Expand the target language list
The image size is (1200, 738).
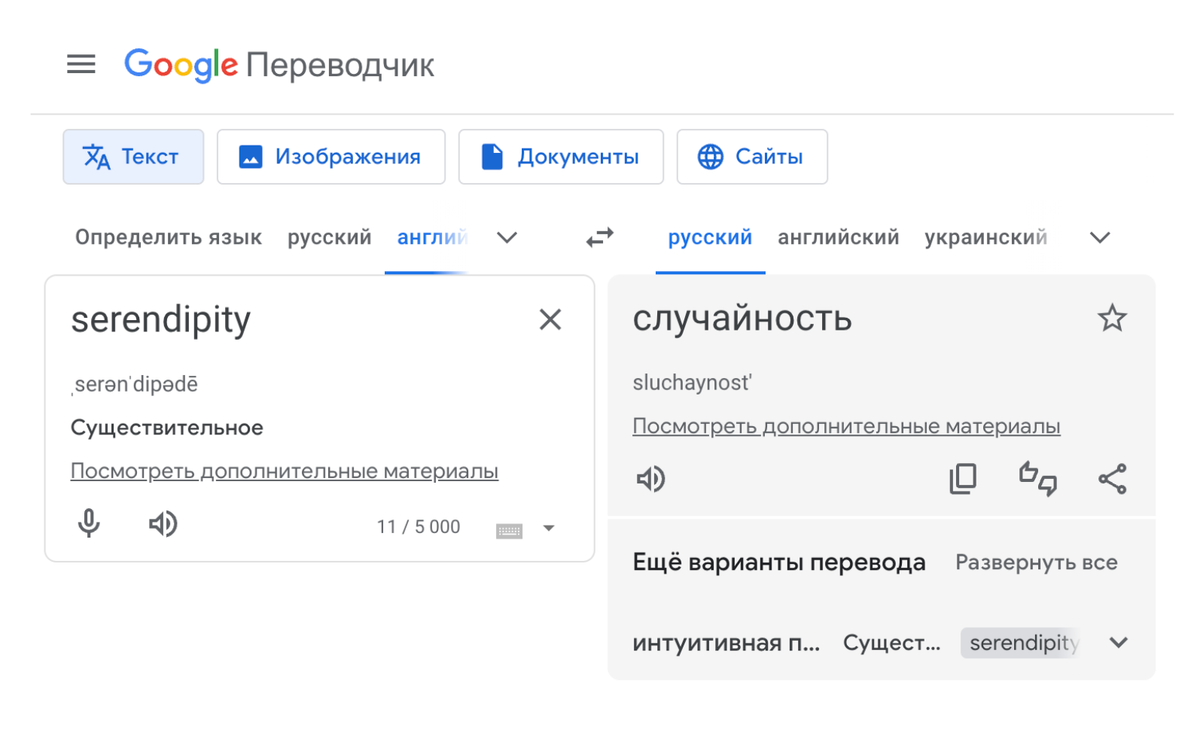1100,238
